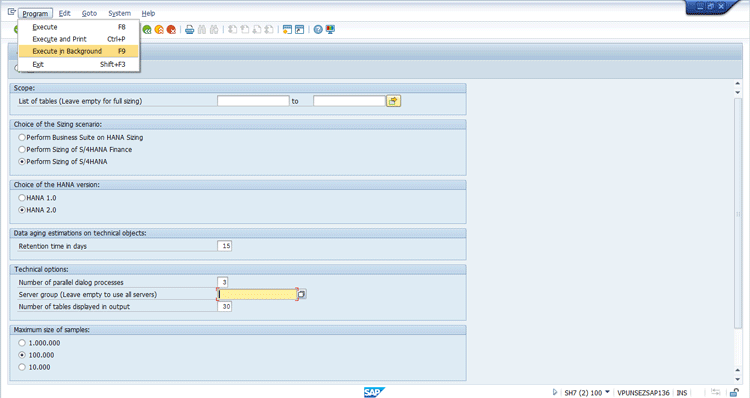Click the red Cancel toolbar icon
The width and height of the screenshot is (750, 398).
click(x=171, y=30)
